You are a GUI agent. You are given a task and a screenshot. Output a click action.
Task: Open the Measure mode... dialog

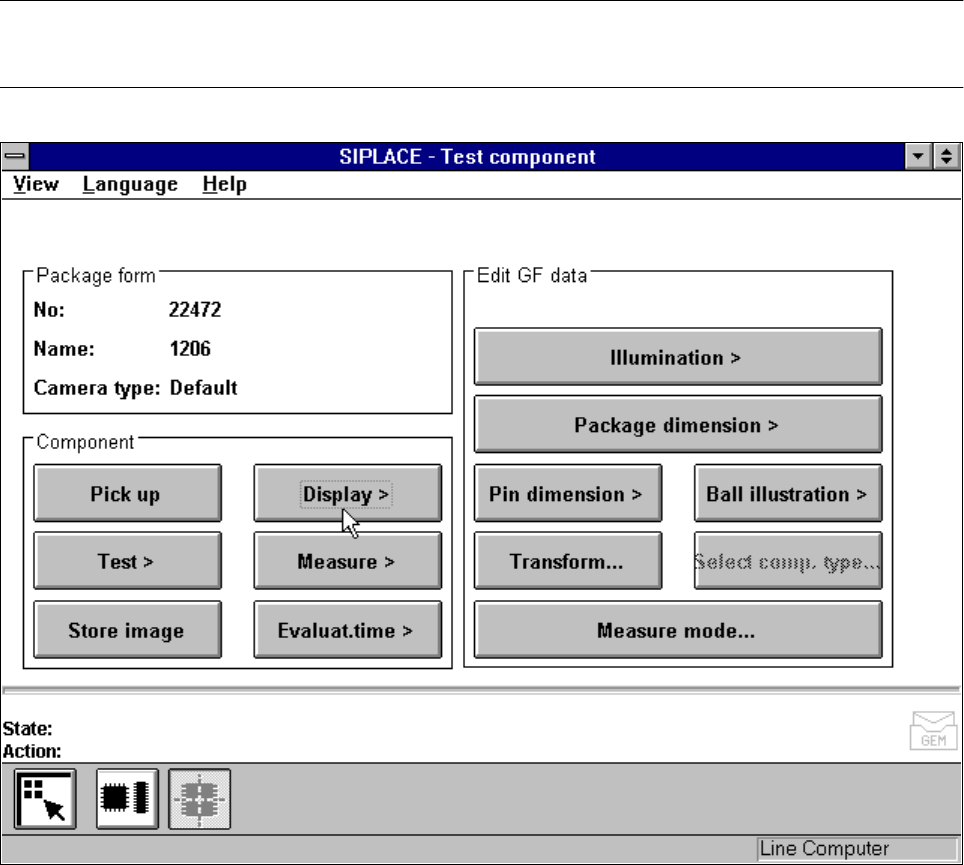(x=677, y=630)
